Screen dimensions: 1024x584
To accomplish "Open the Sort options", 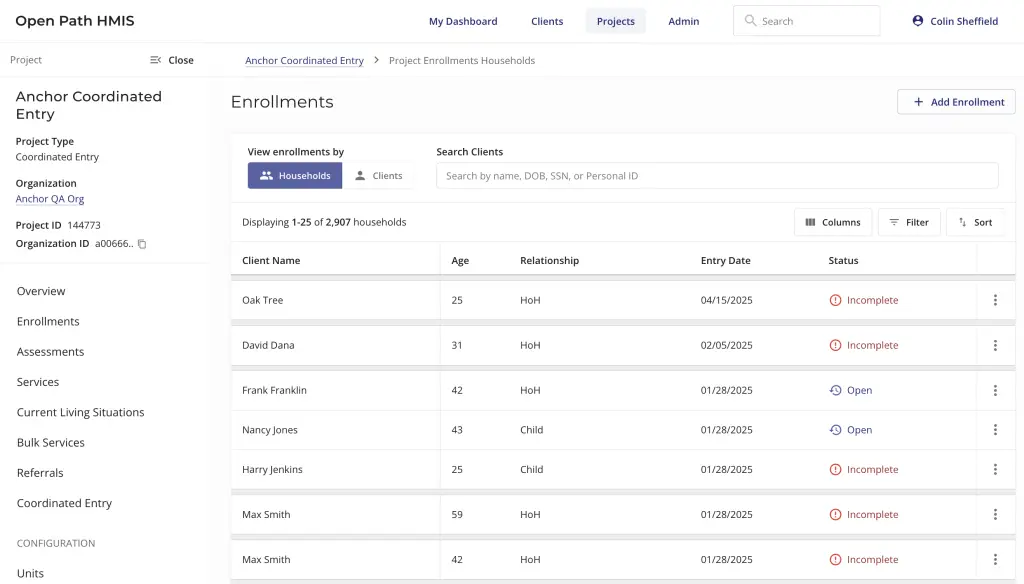I will 975,222.
